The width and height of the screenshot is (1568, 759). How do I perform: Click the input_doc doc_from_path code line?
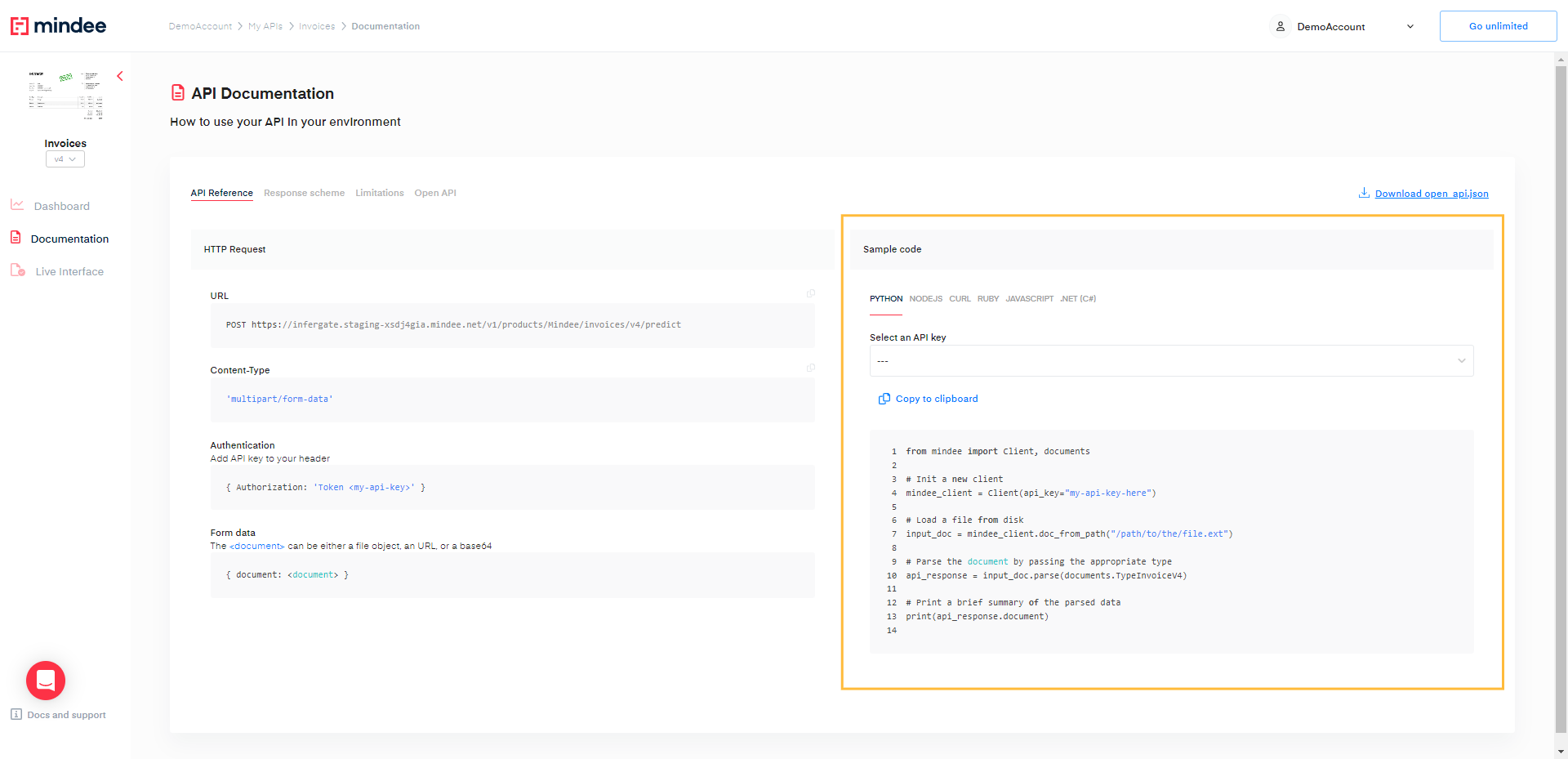coord(1069,534)
